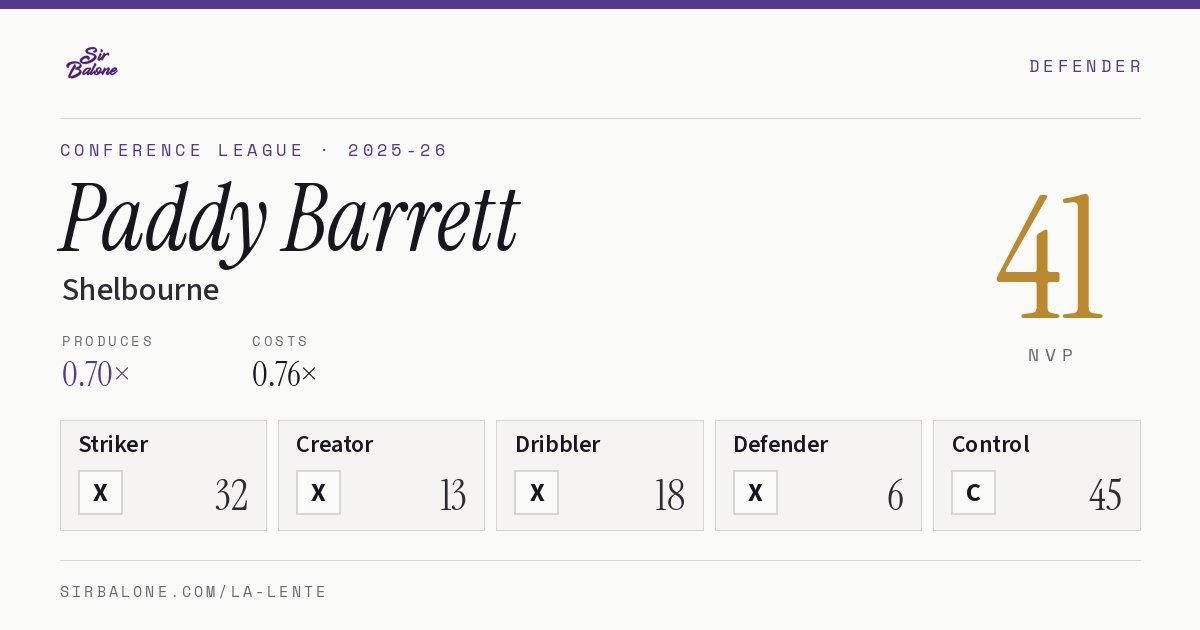Viewport: 1200px width, 630px height.
Task: Click the X grade badge for Creator
Action: click(x=318, y=492)
